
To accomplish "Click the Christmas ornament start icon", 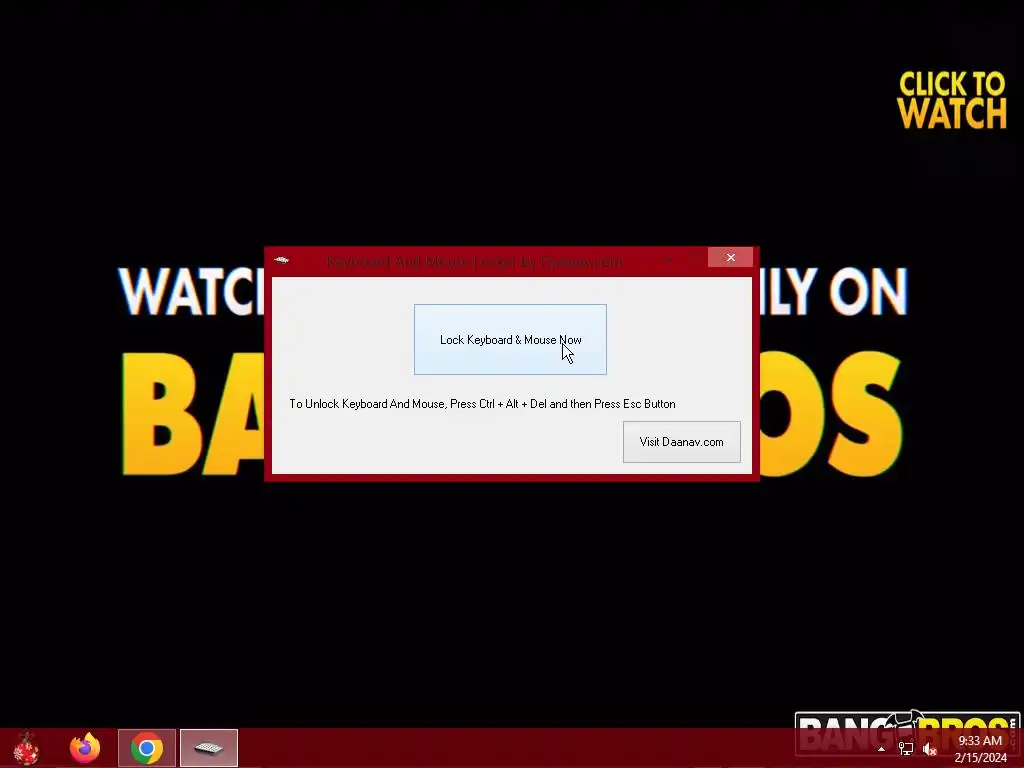I will click(x=26, y=748).
